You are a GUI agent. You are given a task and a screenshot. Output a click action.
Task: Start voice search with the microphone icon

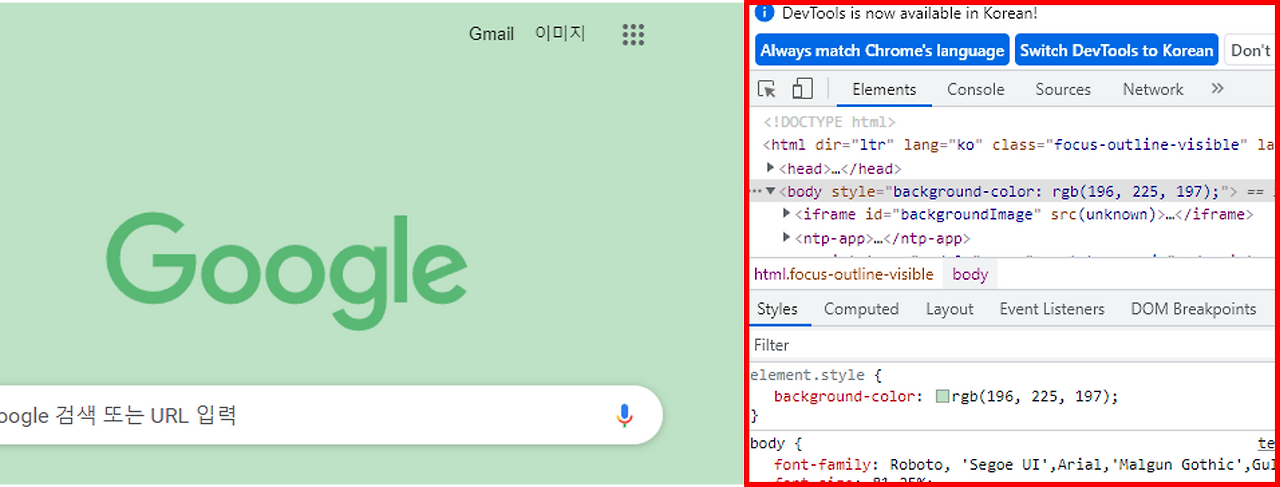click(625, 415)
